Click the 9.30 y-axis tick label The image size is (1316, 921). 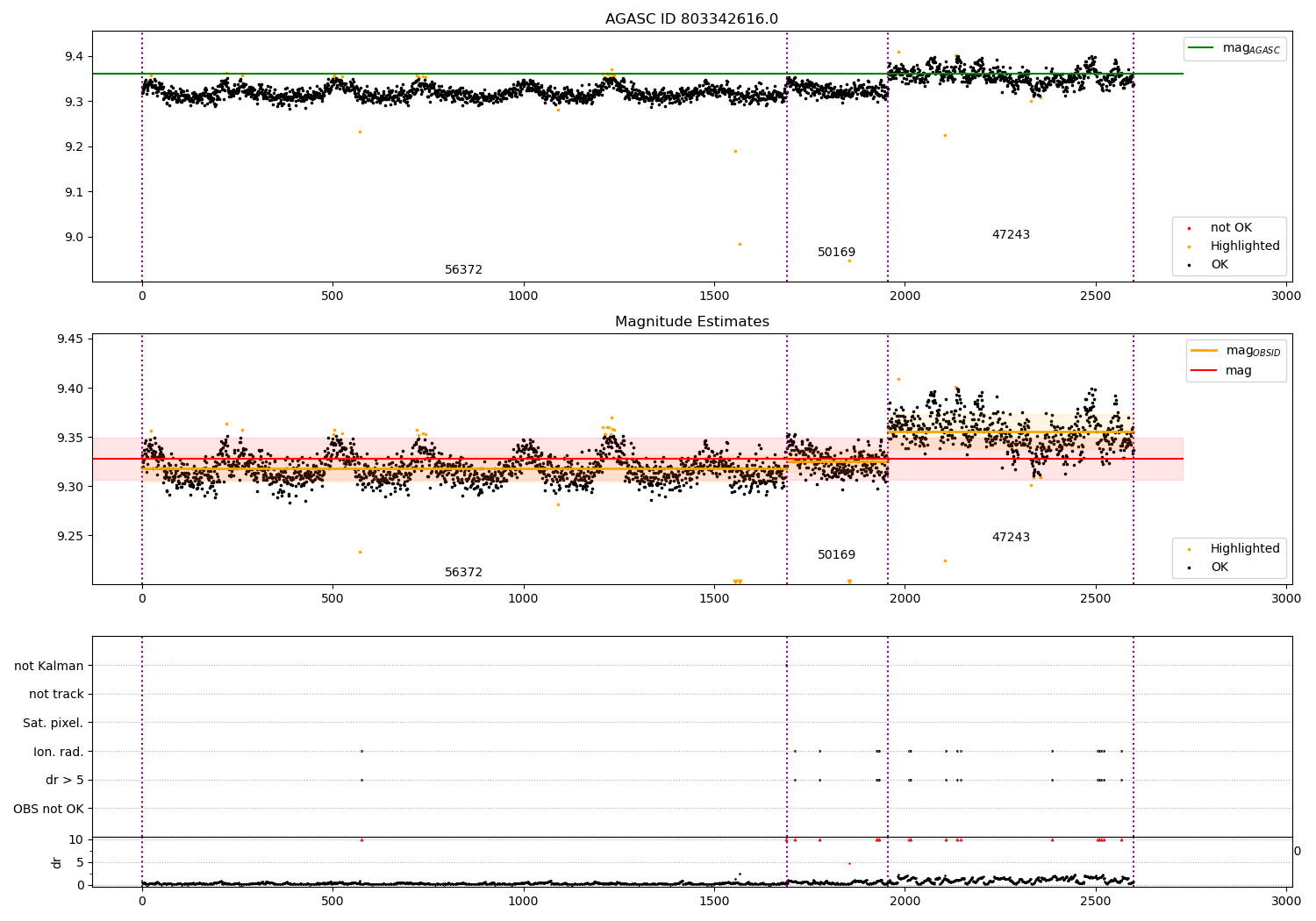(x=70, y=487)
